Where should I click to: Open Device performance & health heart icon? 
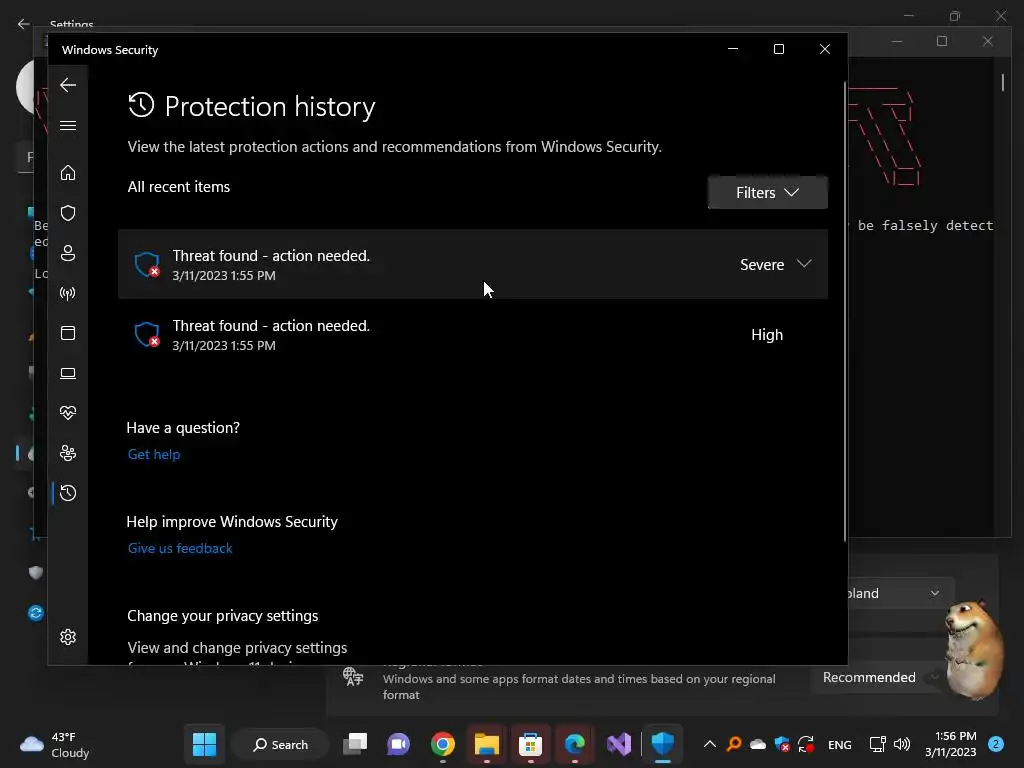[68, 413]
